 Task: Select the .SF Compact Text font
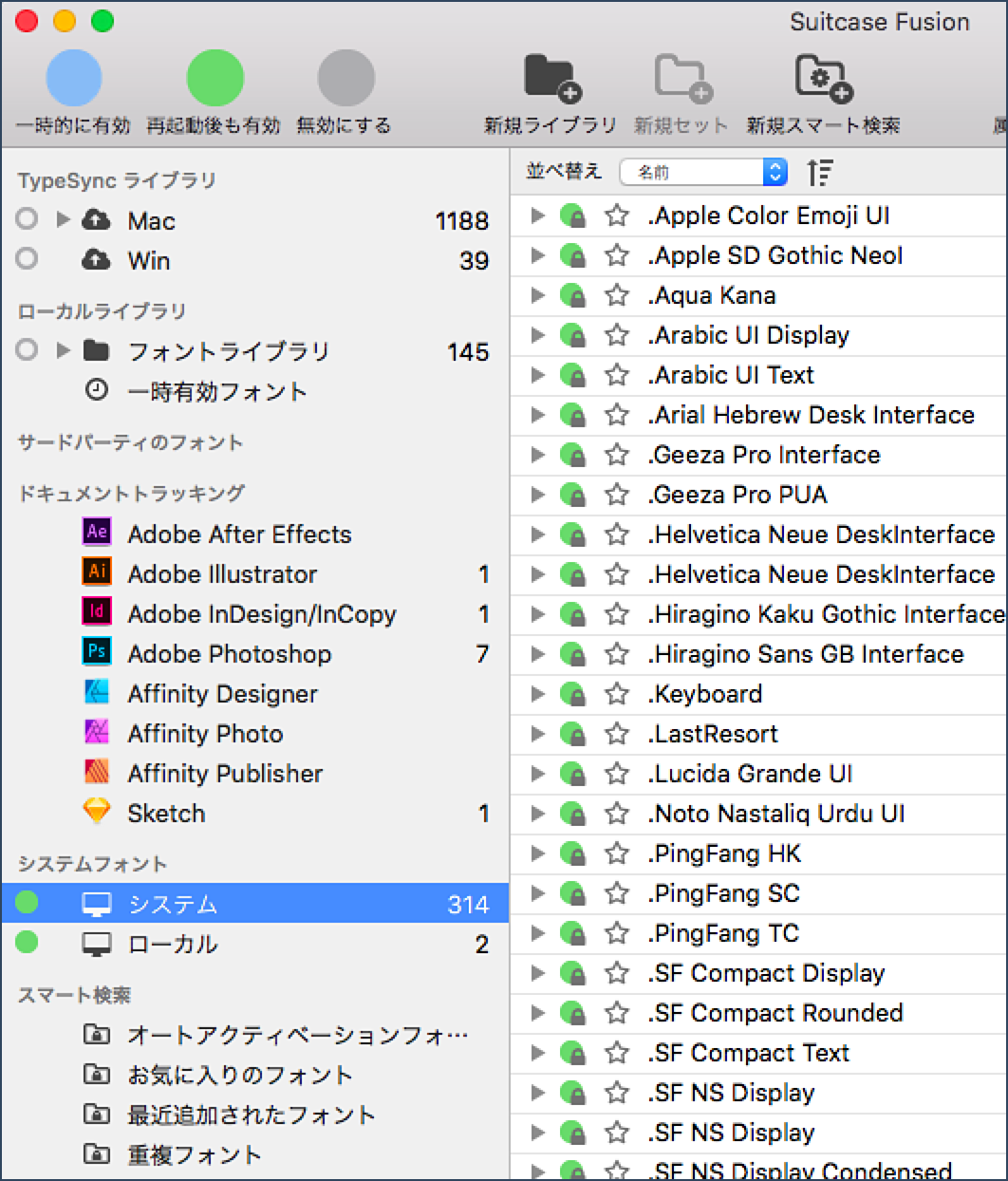(x=749, y=1053)
